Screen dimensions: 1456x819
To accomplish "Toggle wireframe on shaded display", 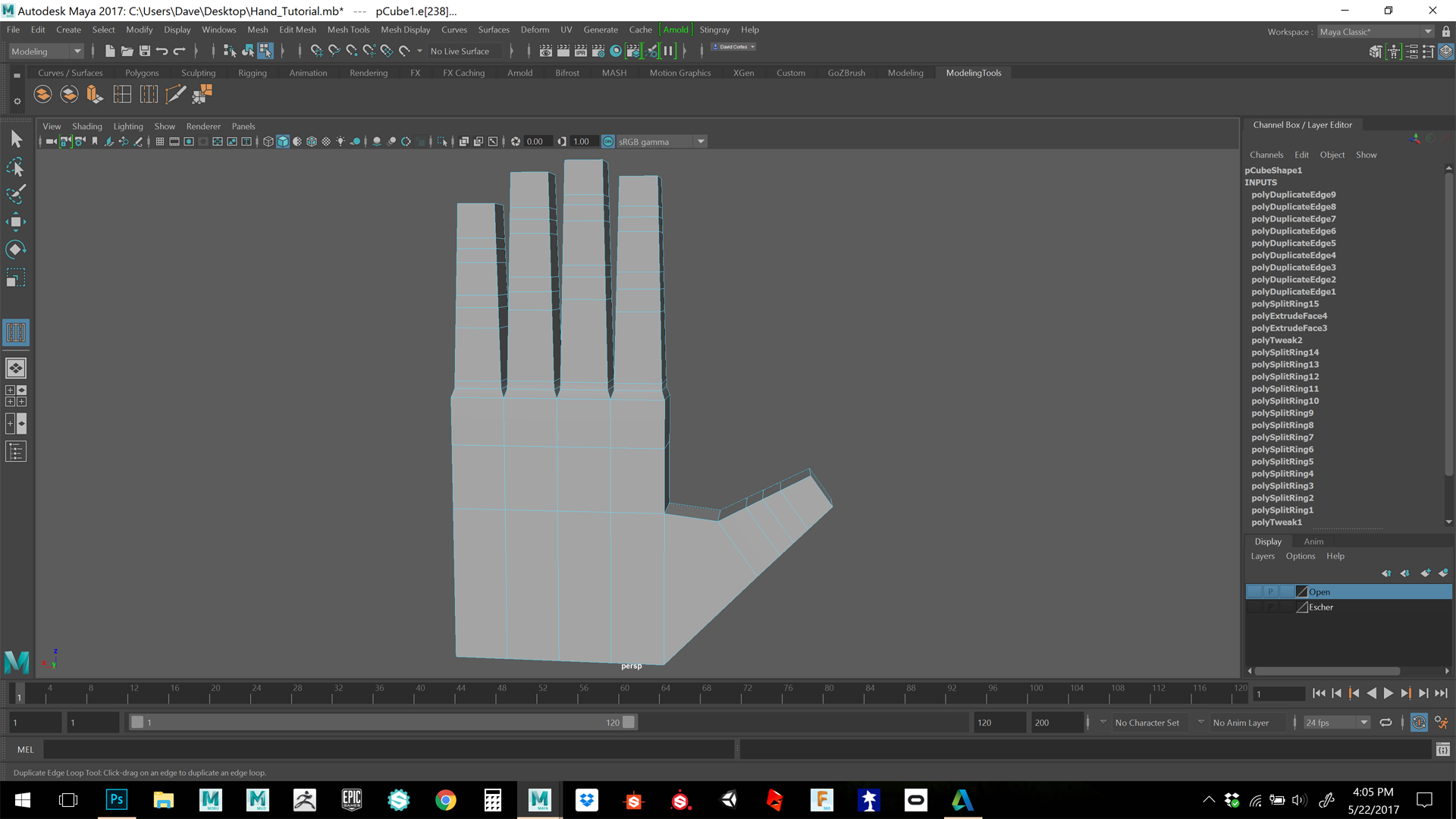I will click(x=312, y=142).
